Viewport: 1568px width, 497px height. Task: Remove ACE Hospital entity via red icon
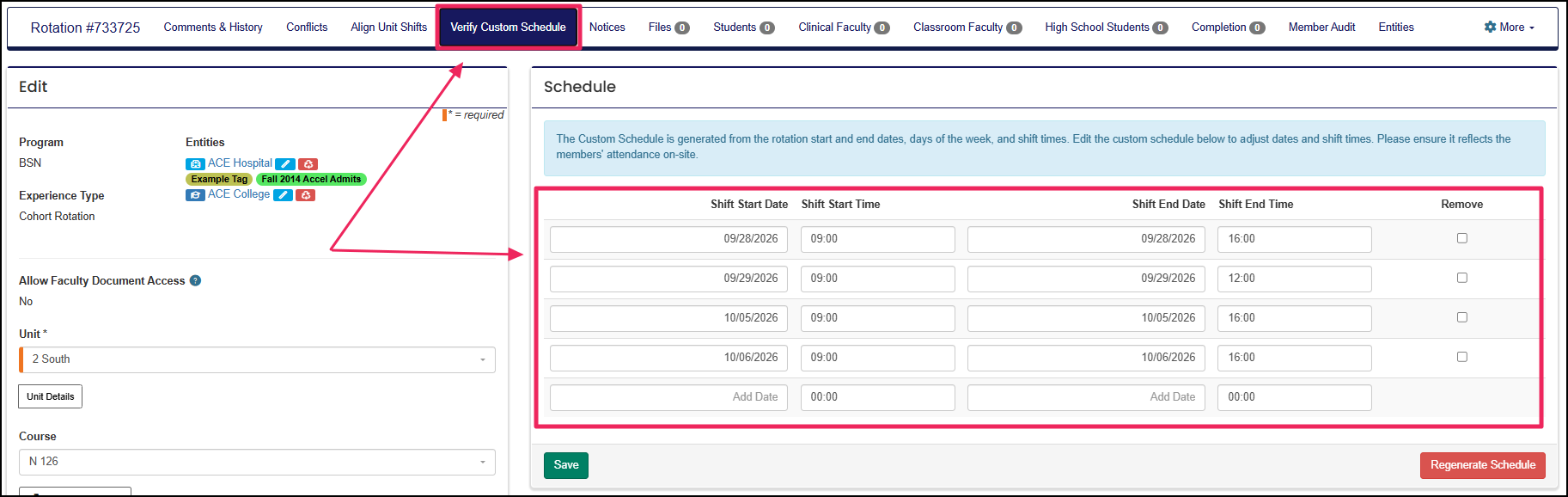tap(308, 164)
